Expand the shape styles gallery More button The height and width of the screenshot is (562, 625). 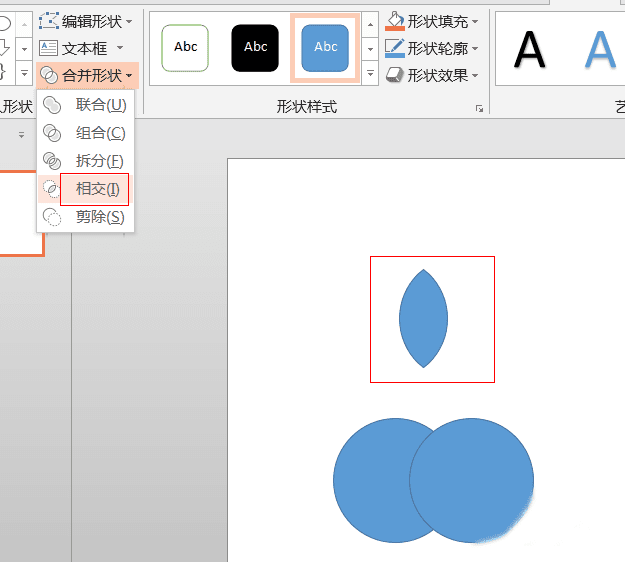370,73
